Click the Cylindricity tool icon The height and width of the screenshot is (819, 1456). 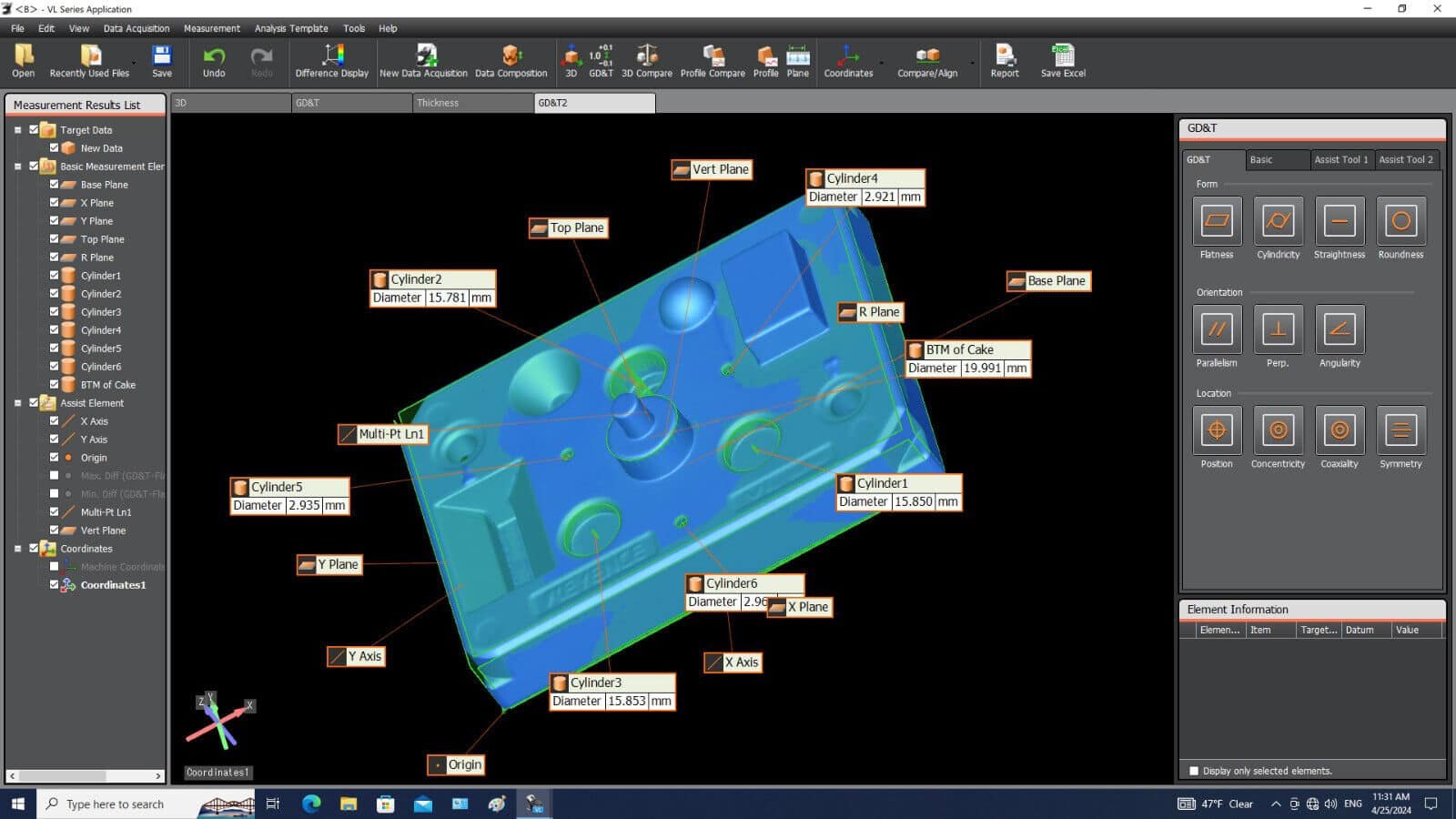tap(1278, 221)
